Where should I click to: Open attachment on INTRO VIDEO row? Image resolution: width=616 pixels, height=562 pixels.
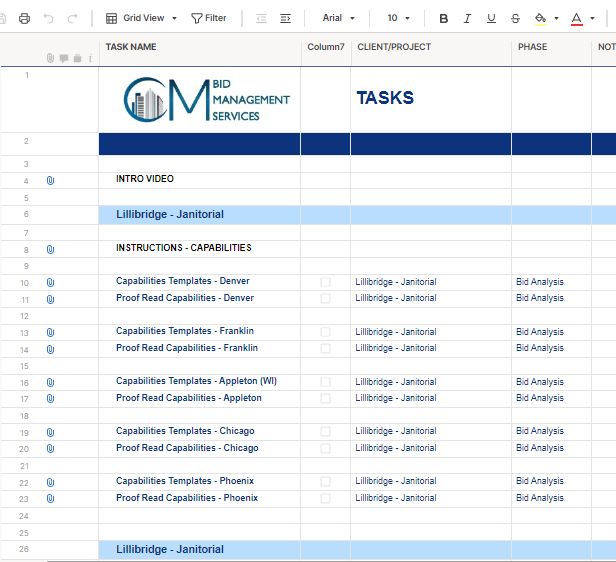[50, 181]
